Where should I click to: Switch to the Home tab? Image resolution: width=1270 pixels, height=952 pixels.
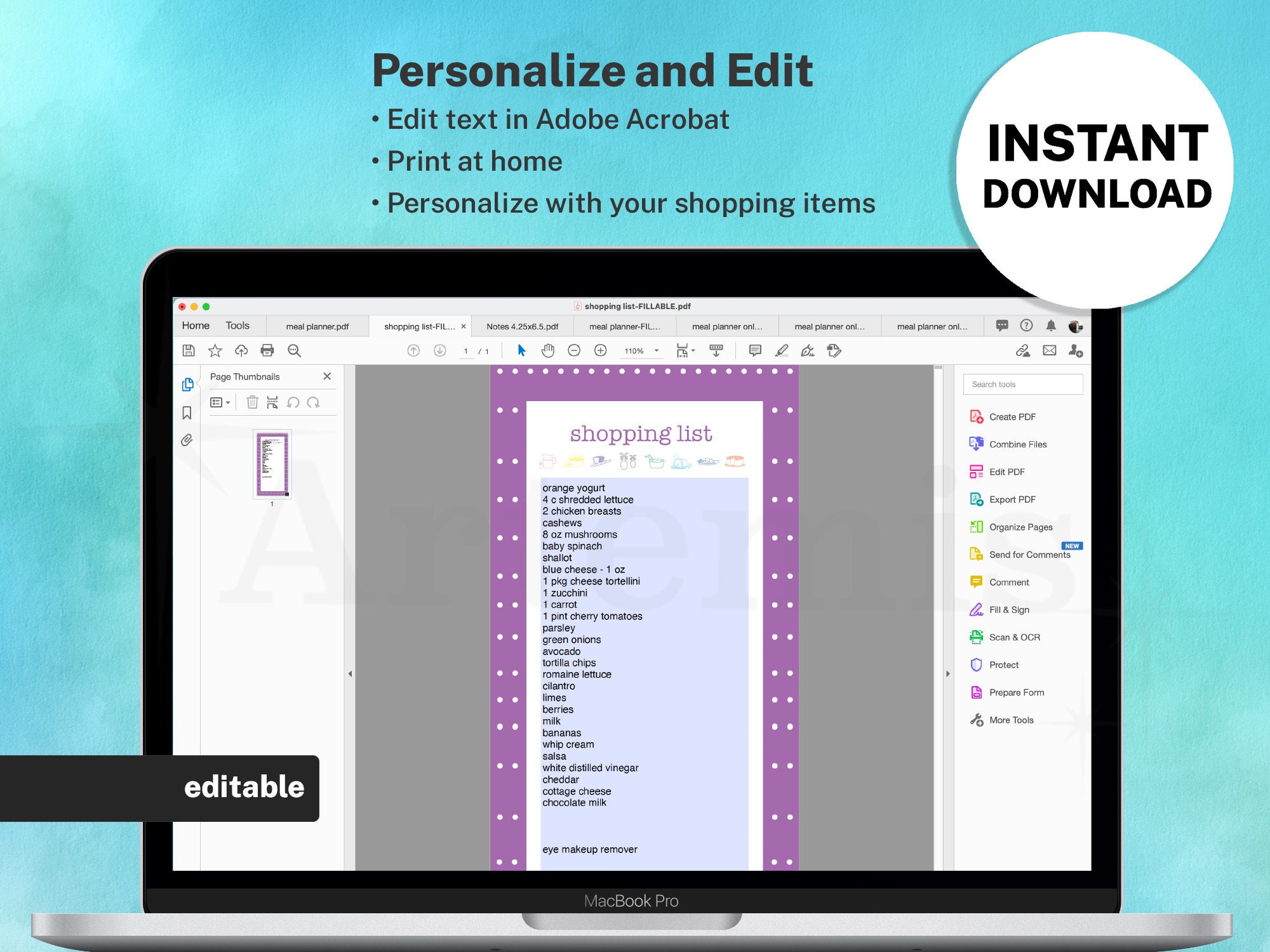point(196,326)
